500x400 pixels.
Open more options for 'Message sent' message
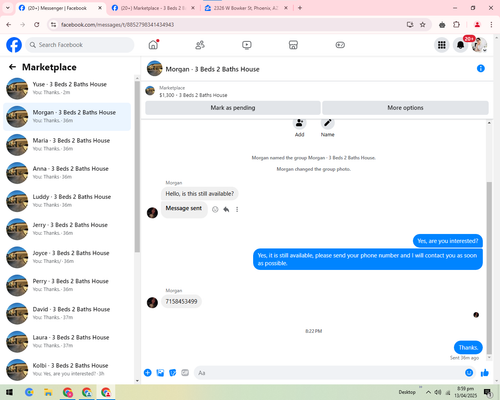(237, 209)
